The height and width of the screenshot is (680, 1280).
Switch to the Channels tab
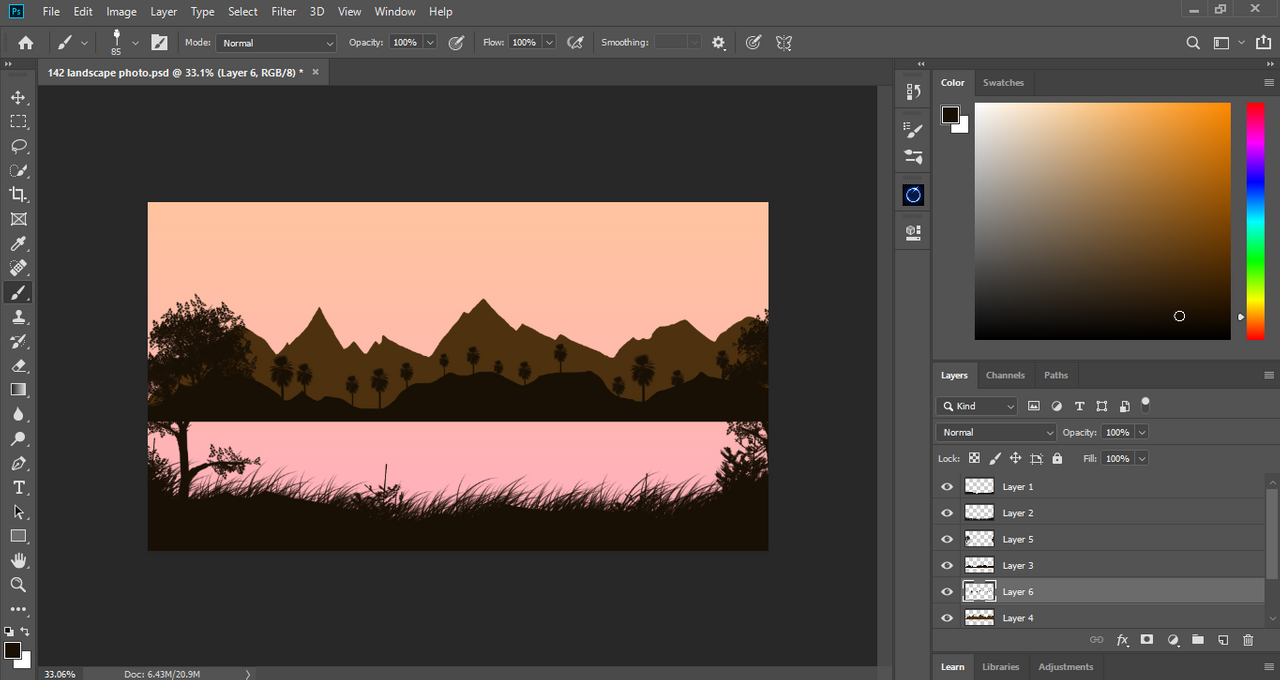(1005, 375)
